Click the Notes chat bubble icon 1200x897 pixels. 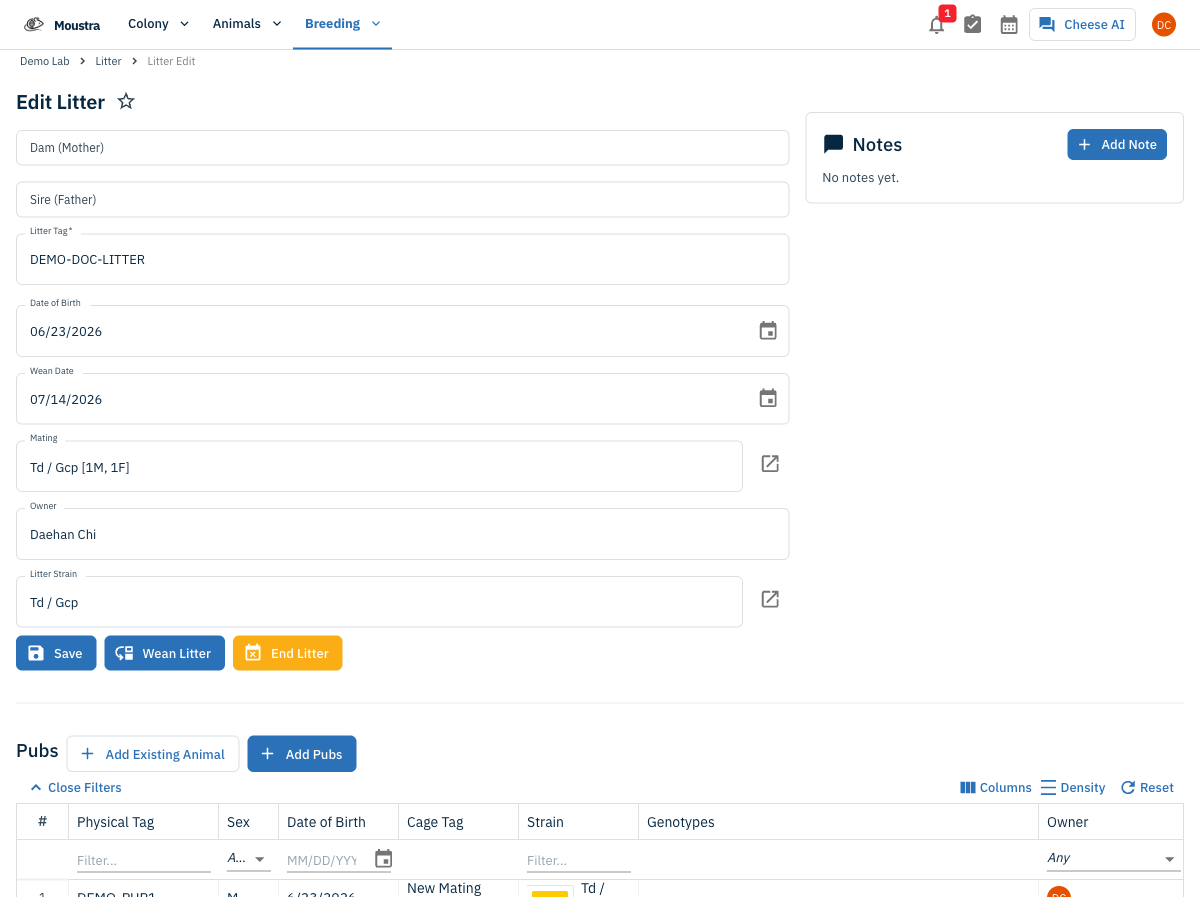point(833,145)
